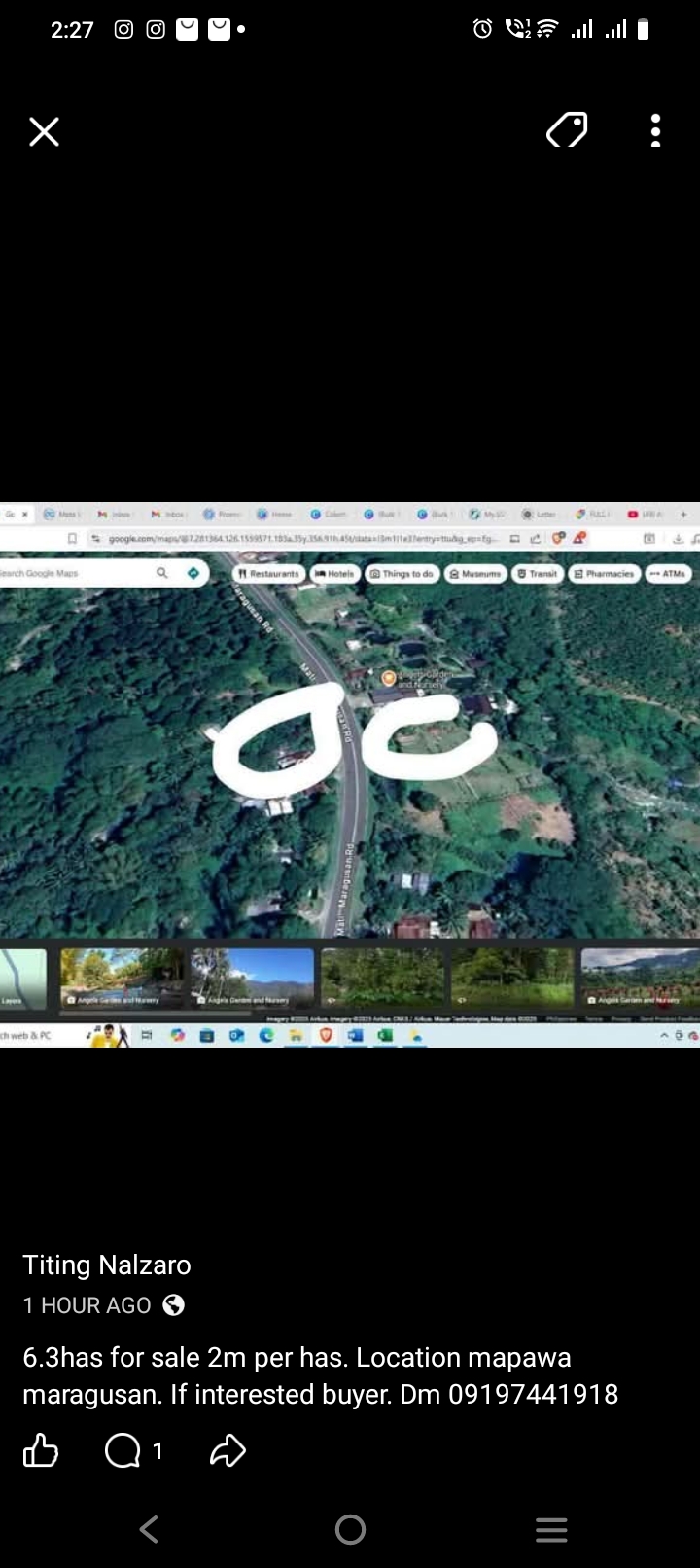Click the Things to do chip
This screenshot has height=1568, width=700.
402,574
